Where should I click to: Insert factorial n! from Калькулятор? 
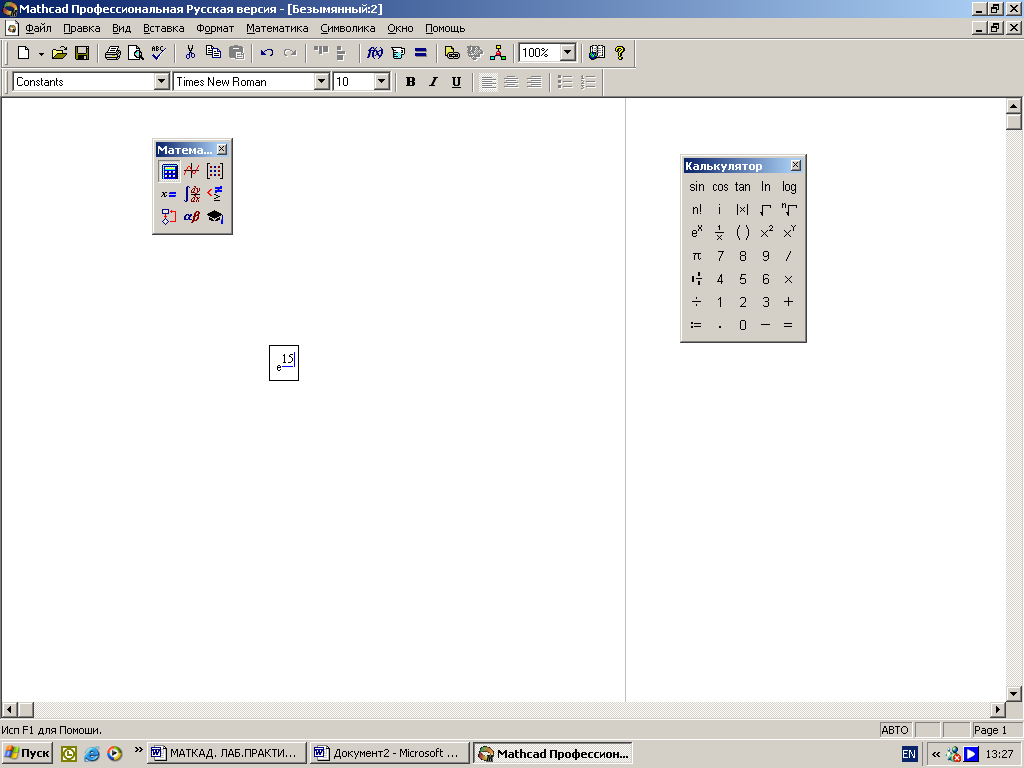697,210
